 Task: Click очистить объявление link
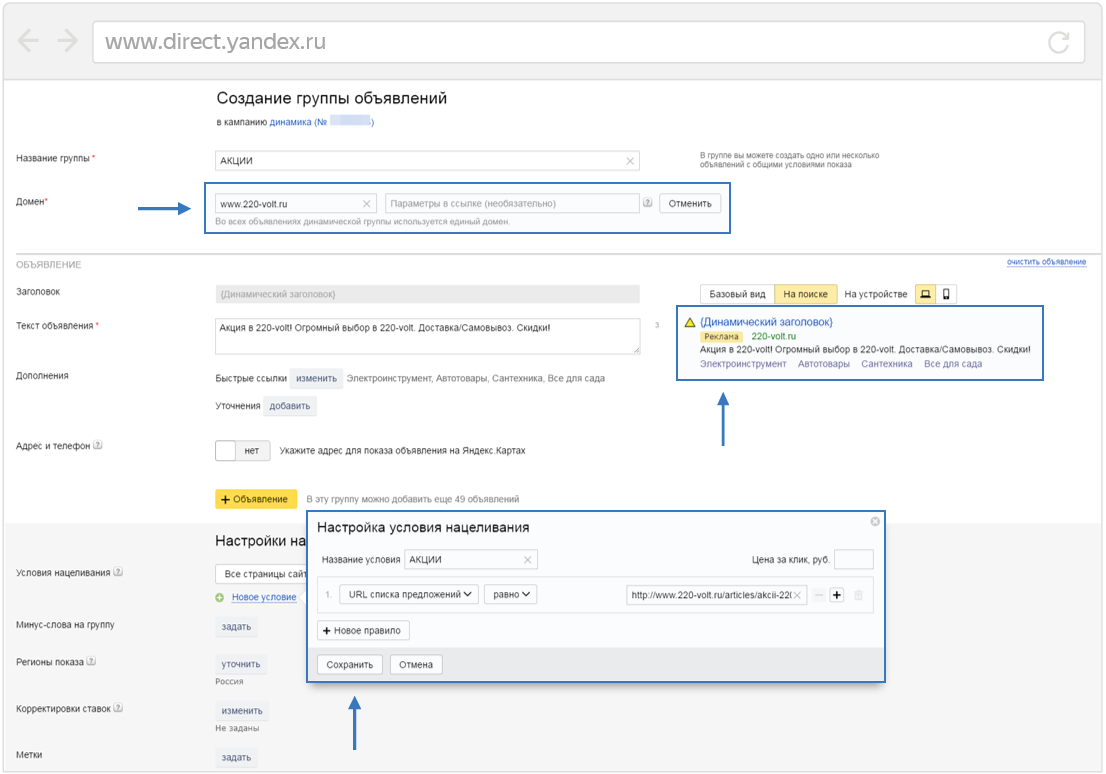1046,262
